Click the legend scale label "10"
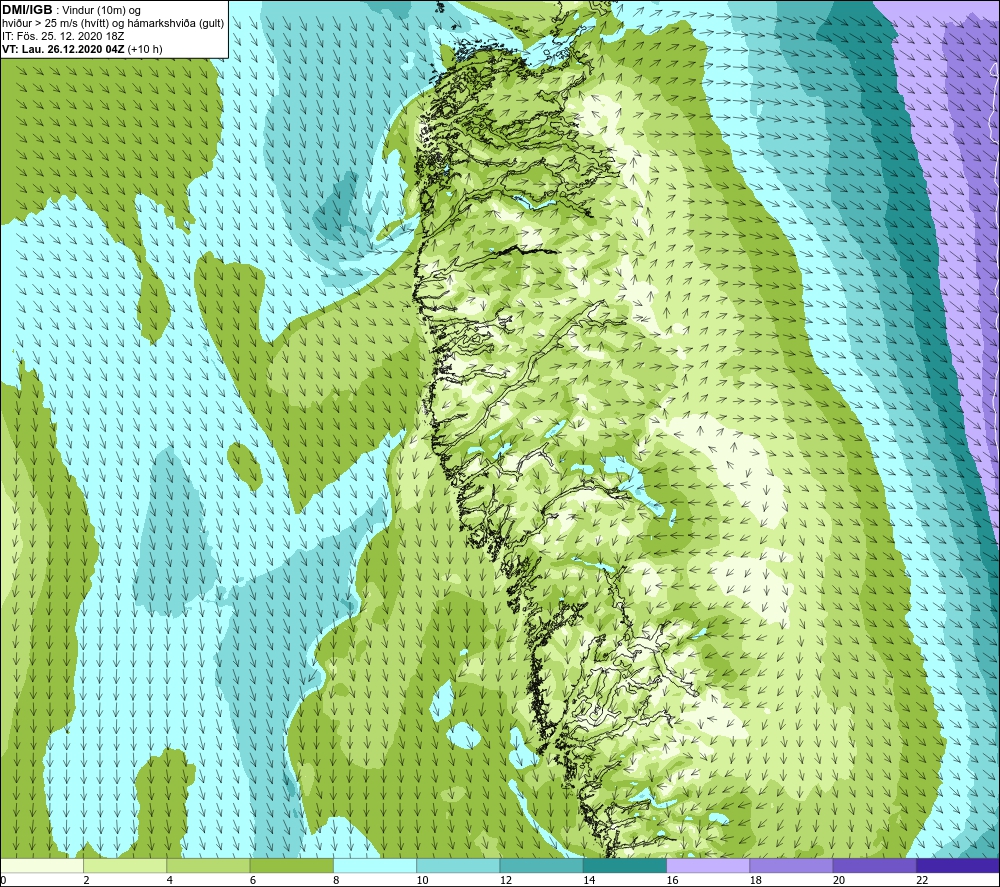 pos(423,881)
